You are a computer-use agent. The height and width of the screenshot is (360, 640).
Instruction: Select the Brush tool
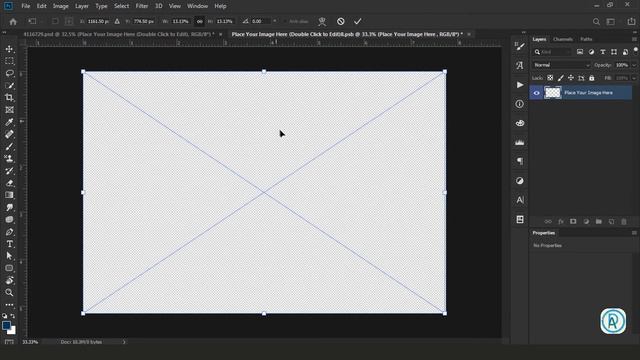coord(9,147)
